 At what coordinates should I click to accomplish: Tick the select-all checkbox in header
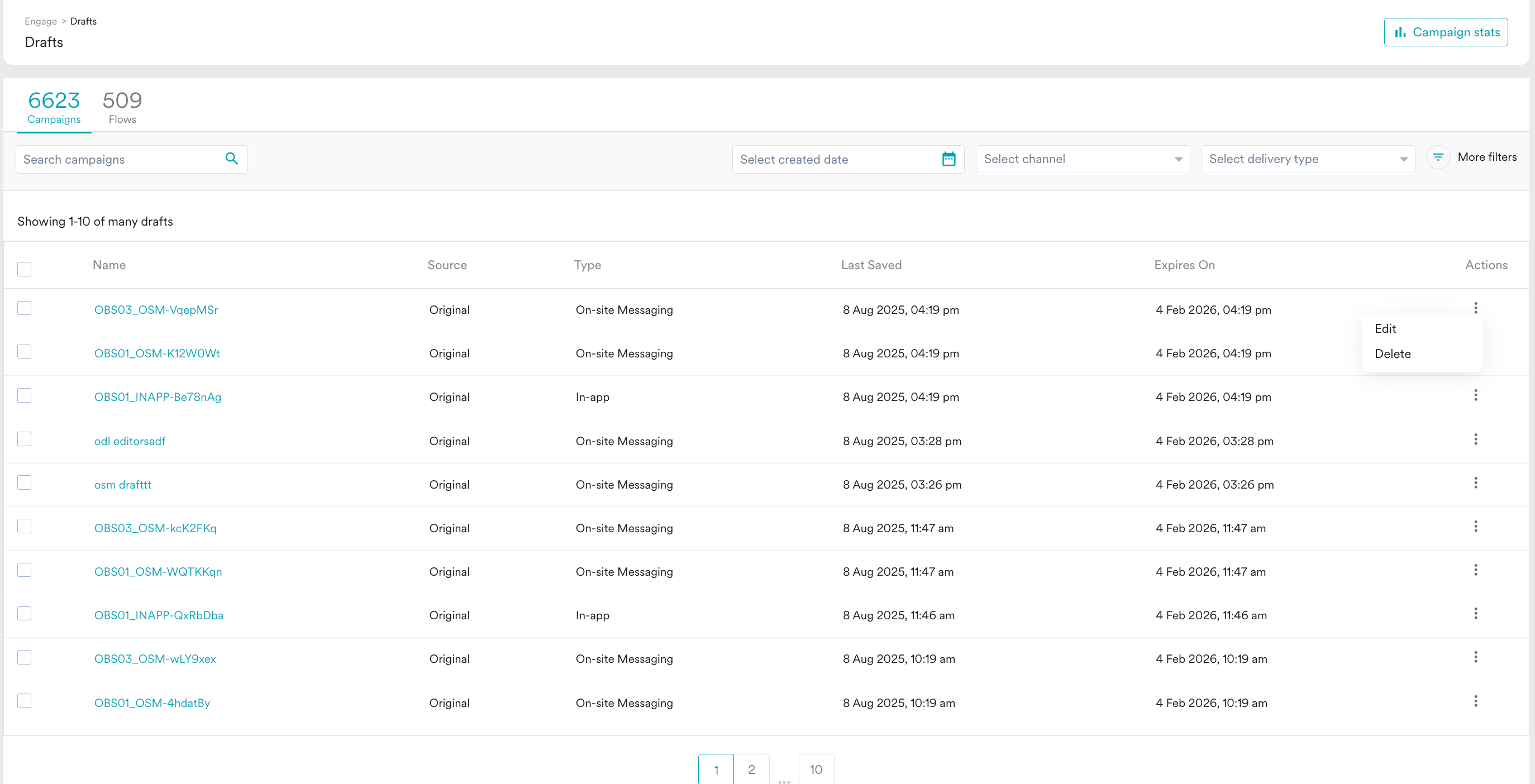25,269
